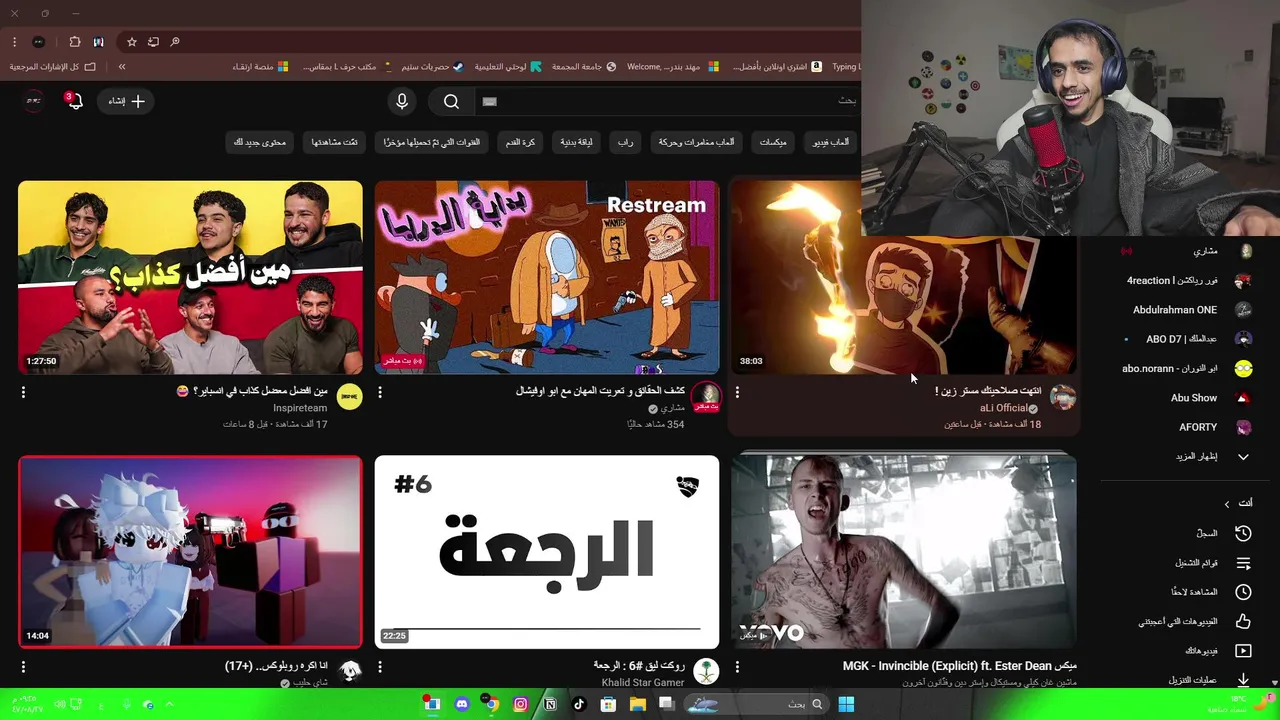Open المشاهدة لاحقًا watch later
Viewport: 1280px width, 720px height.
1188,592
